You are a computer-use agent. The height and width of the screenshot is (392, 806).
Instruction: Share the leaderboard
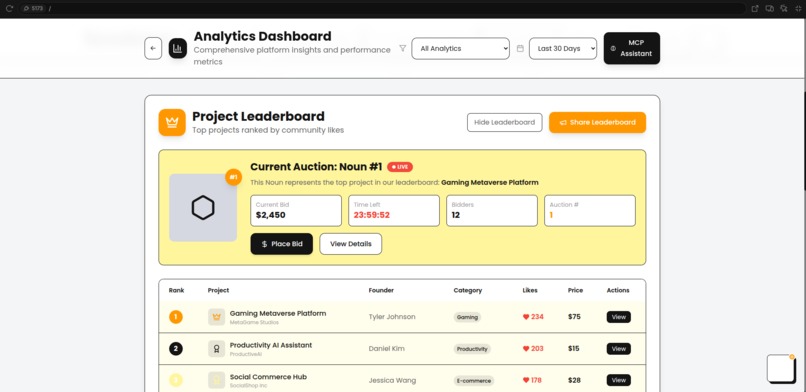(x=597, y=122)
